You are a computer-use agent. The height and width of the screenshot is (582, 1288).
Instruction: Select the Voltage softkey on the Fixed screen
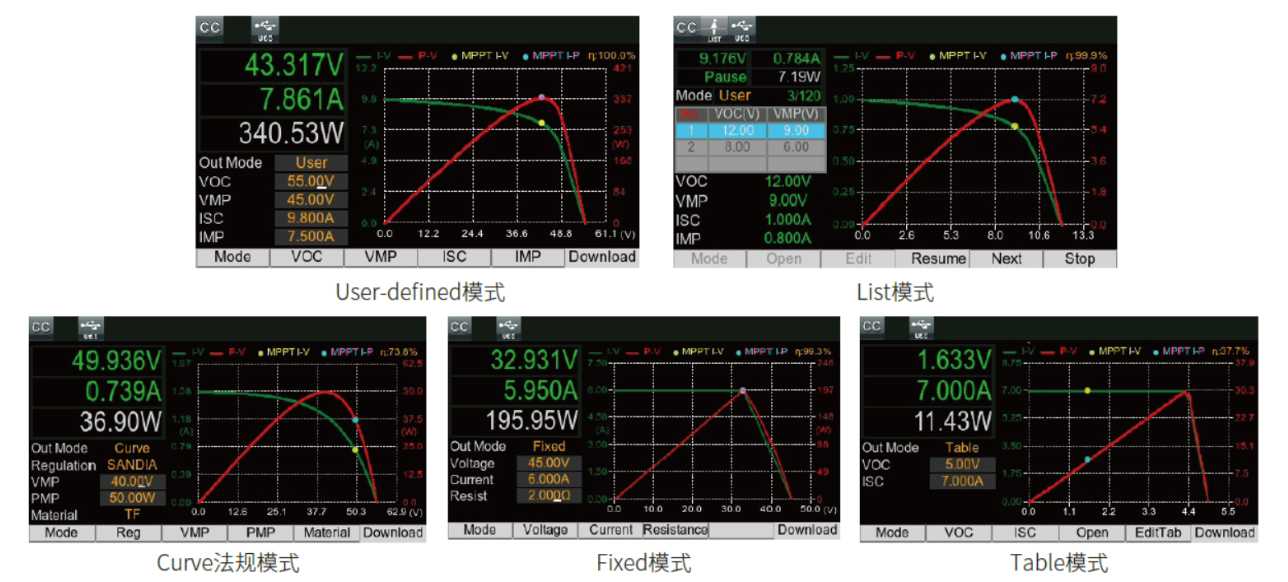coord(545,530)
